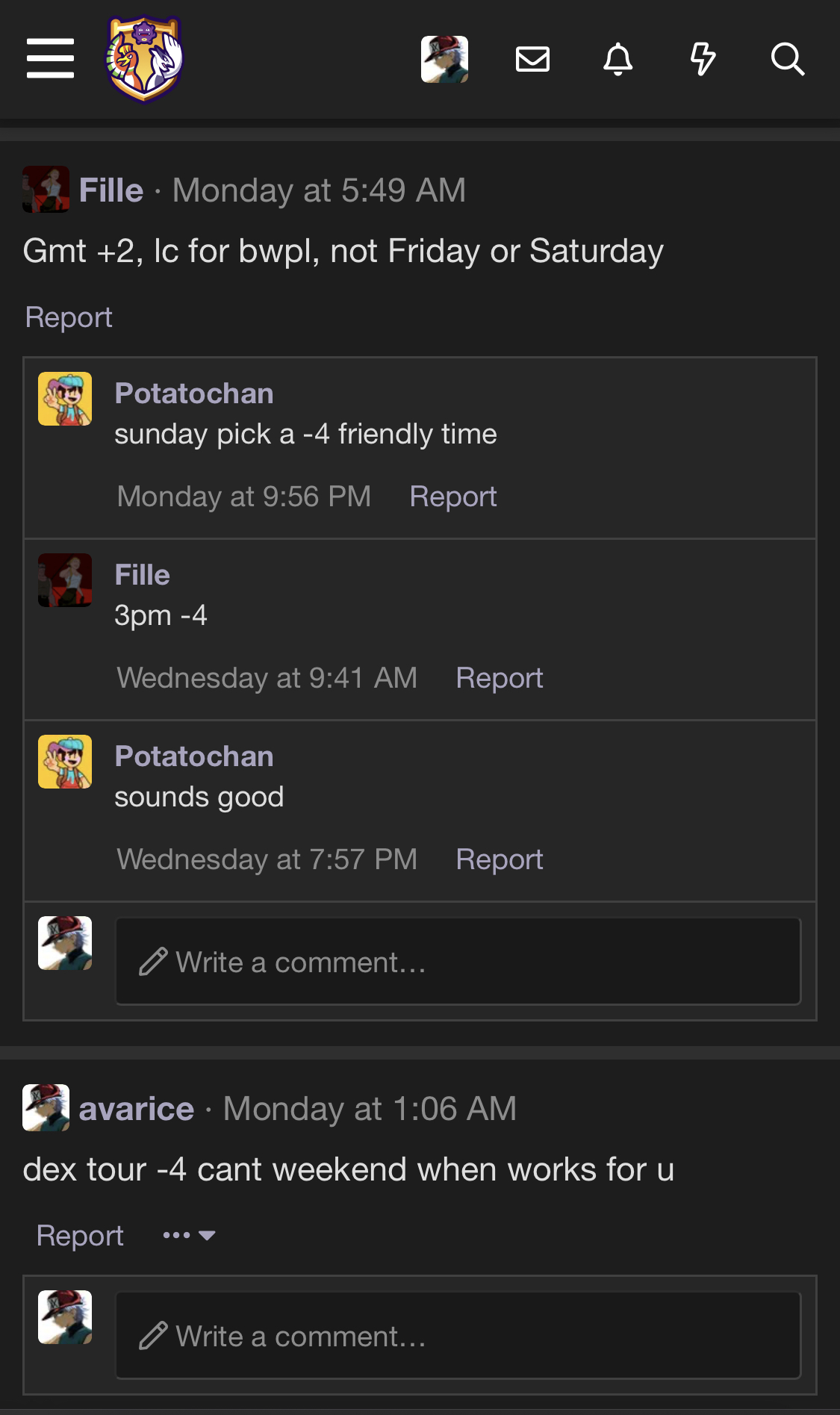Open the envelope conversations inbox
The width and height of the screenshot is (840, 1415).
click(x=532, y=59)
